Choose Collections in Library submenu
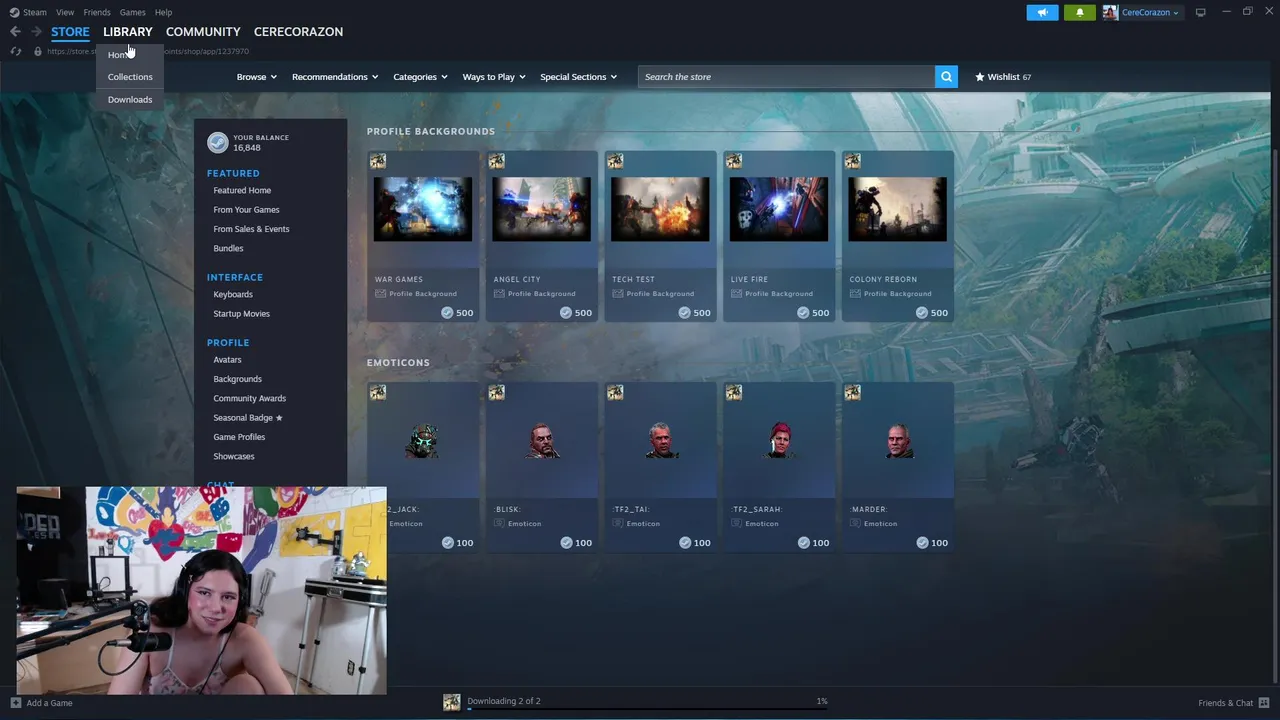The image size is (1280, 720). click(130, 77)
